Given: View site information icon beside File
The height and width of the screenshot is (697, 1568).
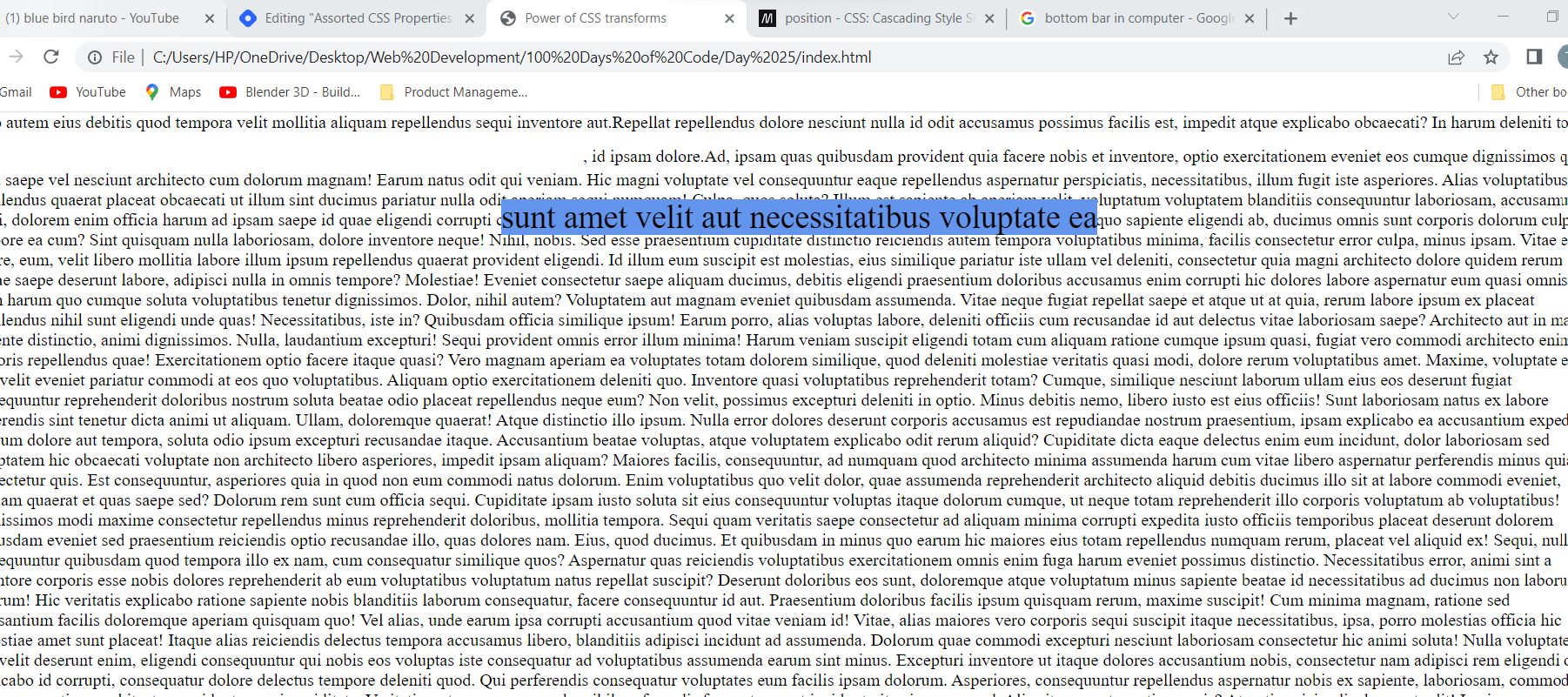Looking at the screenshot, I should click(94, 57).
